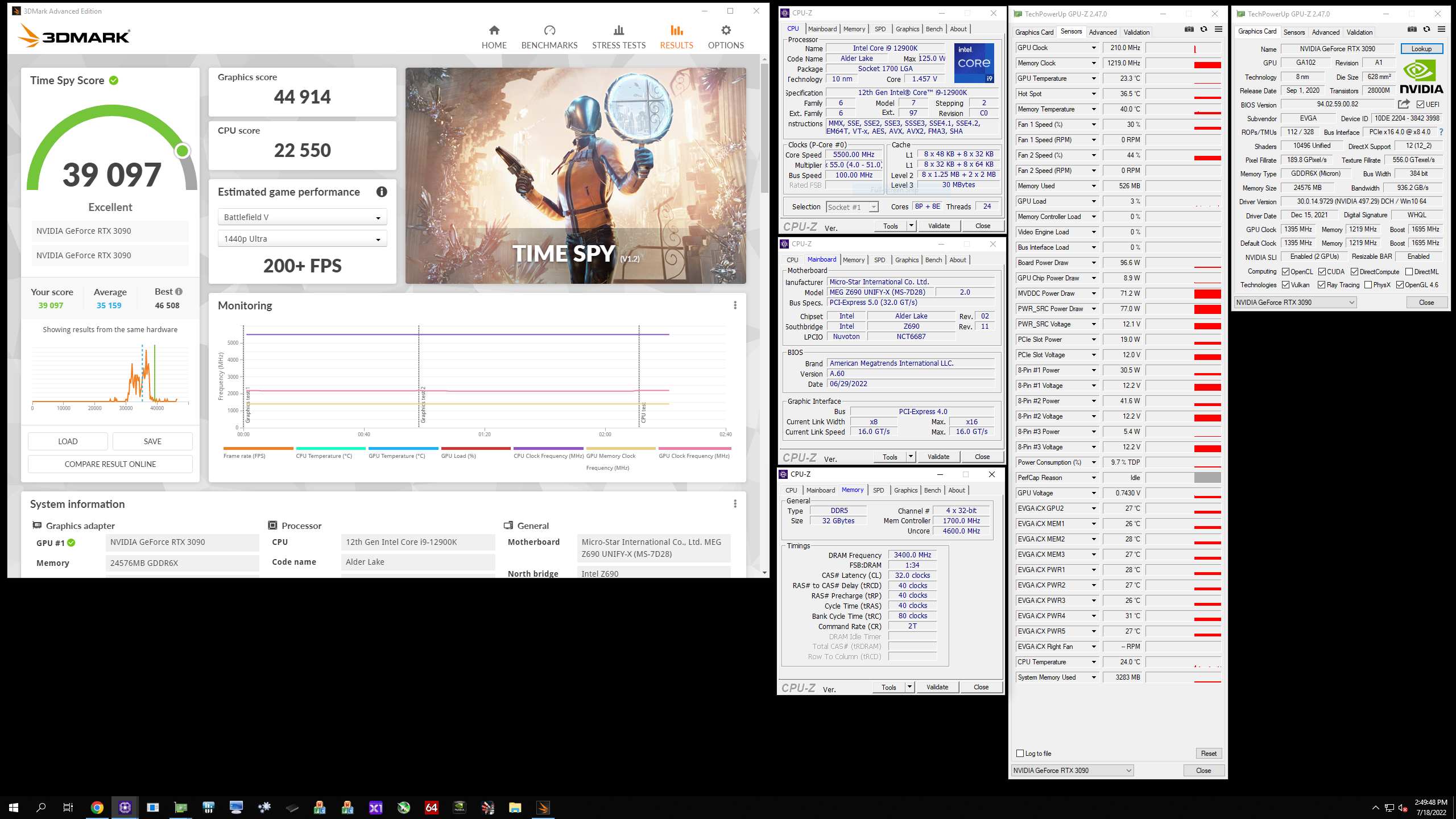Open the Socket #1 selection dropdown in CPU-Z
This screenshot has width=1456, height=819.
(x=852, y=207)
